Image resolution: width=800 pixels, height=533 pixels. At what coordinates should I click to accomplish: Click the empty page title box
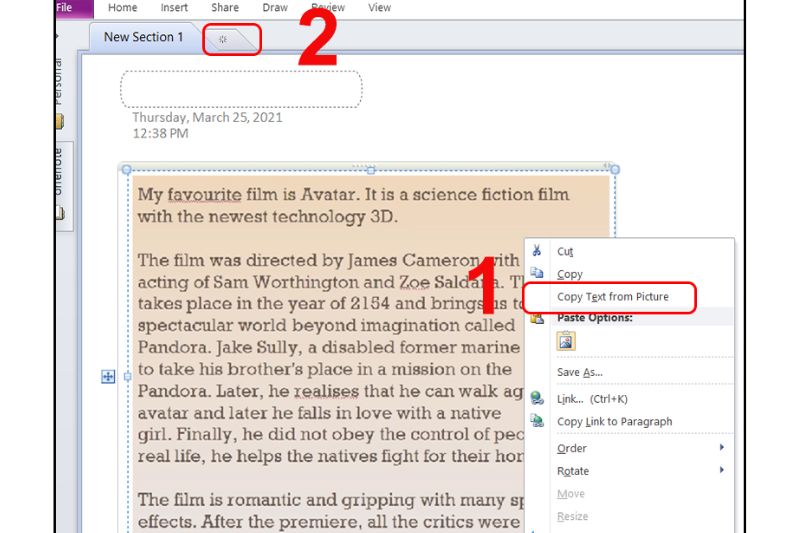point(241,89)
